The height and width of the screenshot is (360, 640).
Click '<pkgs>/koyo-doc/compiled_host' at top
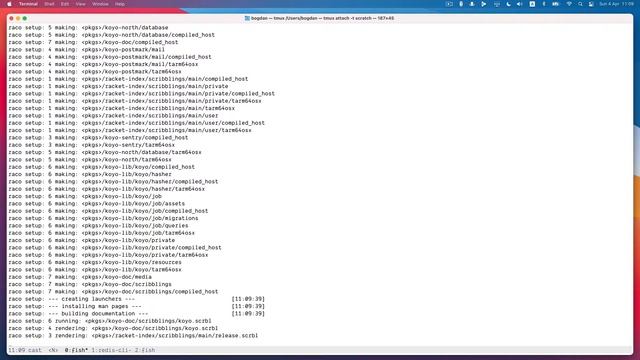point(93,42)
